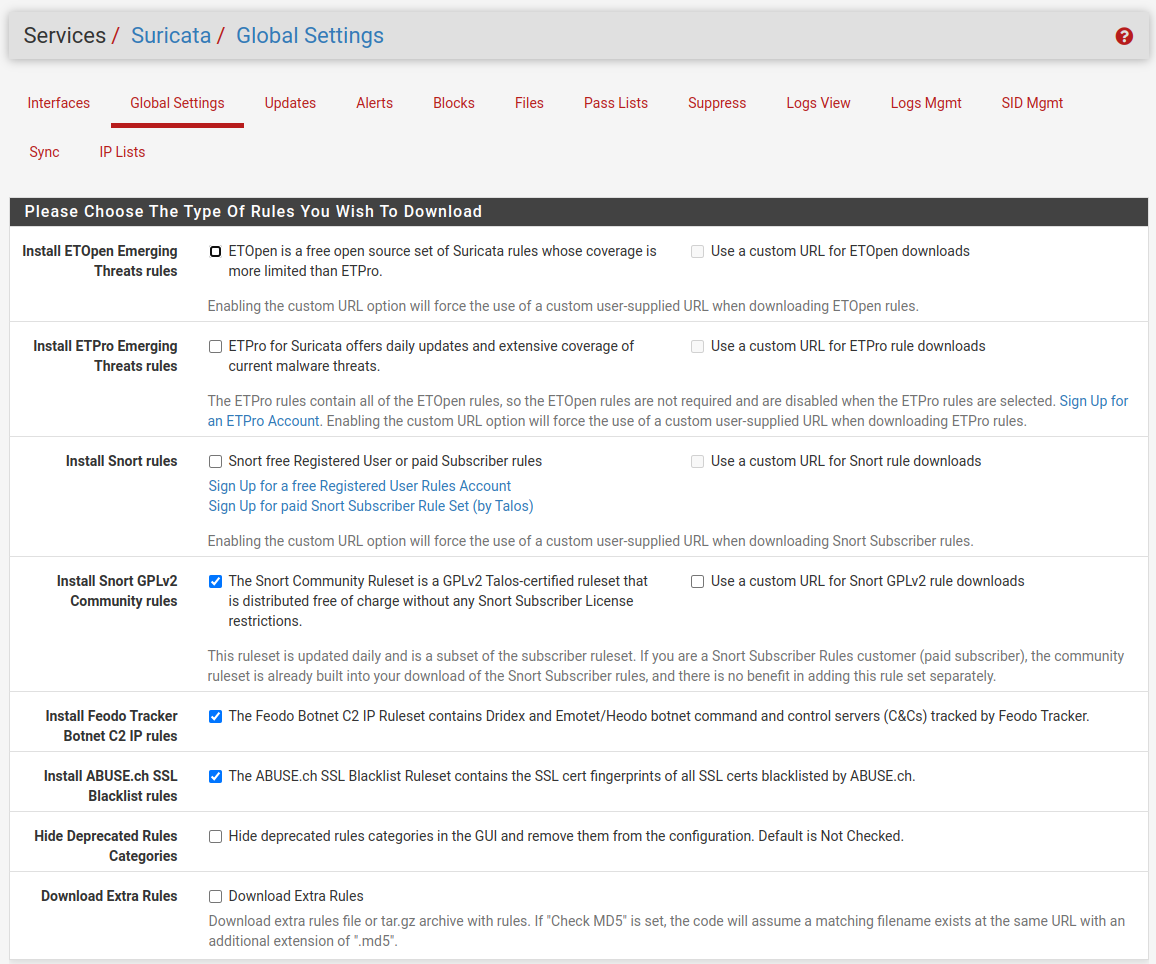
Task: Open Sign Up for free Registered User link
Action: point(360,486)
